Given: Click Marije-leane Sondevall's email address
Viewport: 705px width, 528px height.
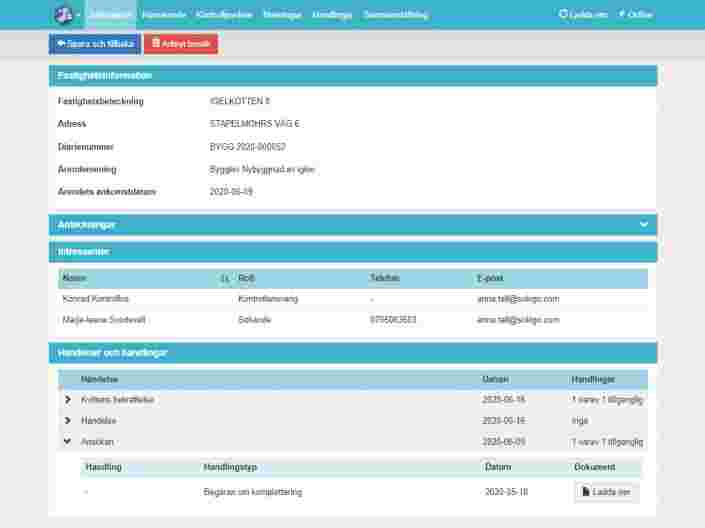Looking at the screenshot, I should (518, 320).
